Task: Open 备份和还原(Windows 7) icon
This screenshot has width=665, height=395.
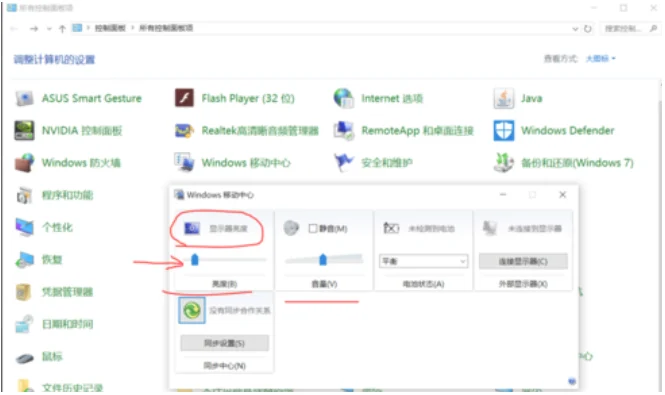Action: (x=503, y=163)
